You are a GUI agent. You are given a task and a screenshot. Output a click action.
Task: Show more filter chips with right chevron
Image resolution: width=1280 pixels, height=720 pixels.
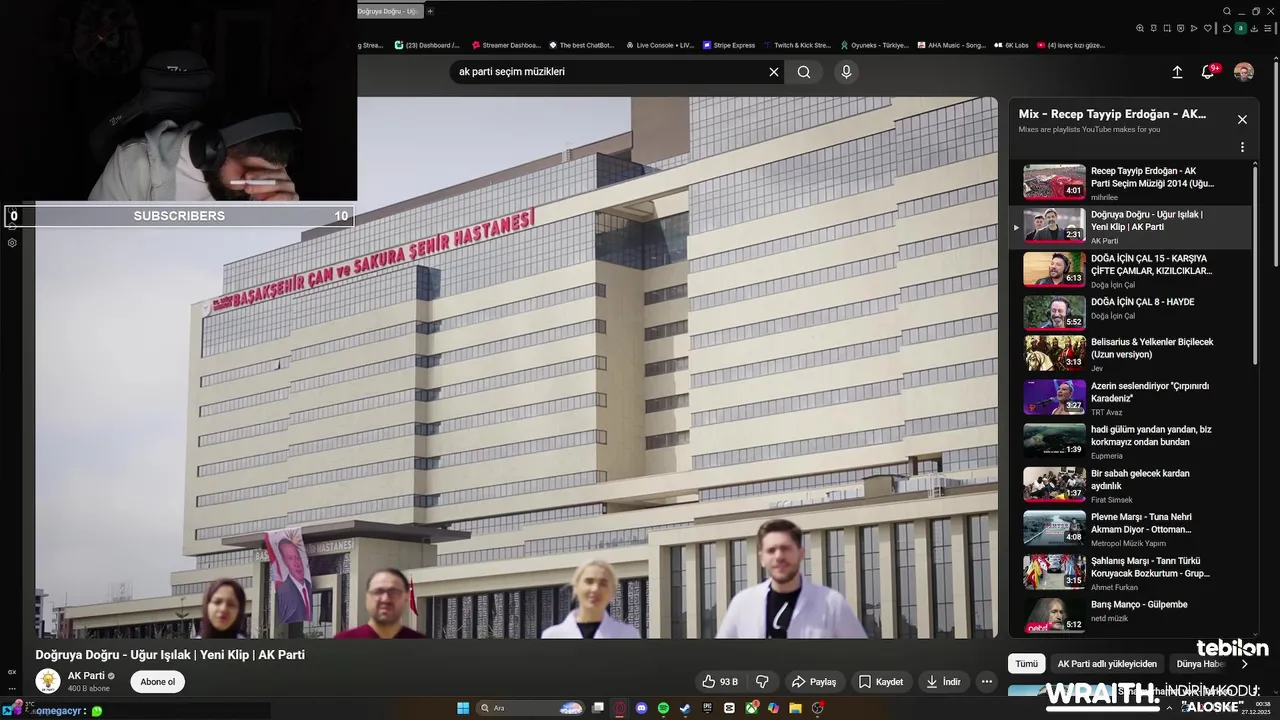click(1244, 664)
